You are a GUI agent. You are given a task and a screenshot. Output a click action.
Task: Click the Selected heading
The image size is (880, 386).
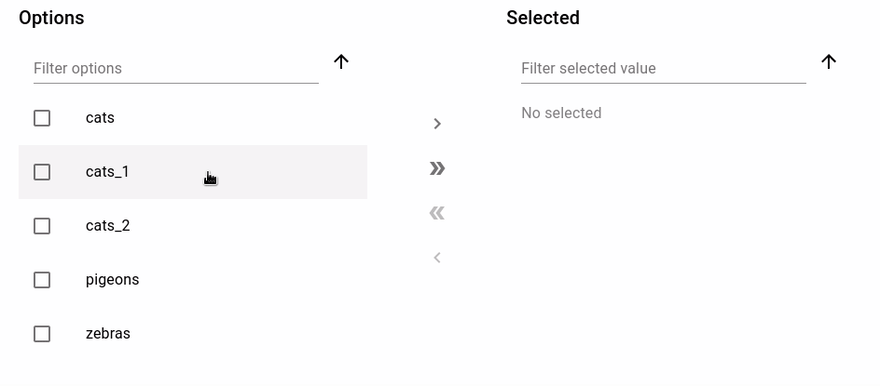tap(543, 17)
